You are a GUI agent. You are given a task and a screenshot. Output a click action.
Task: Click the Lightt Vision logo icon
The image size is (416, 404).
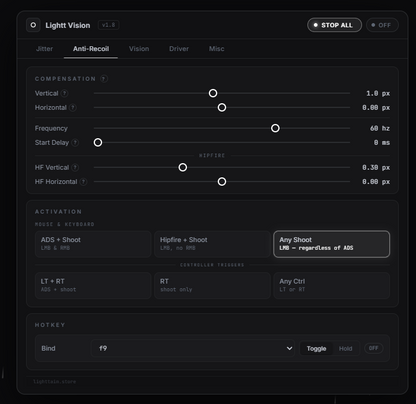pyautogui.click(x=33, y=25)
